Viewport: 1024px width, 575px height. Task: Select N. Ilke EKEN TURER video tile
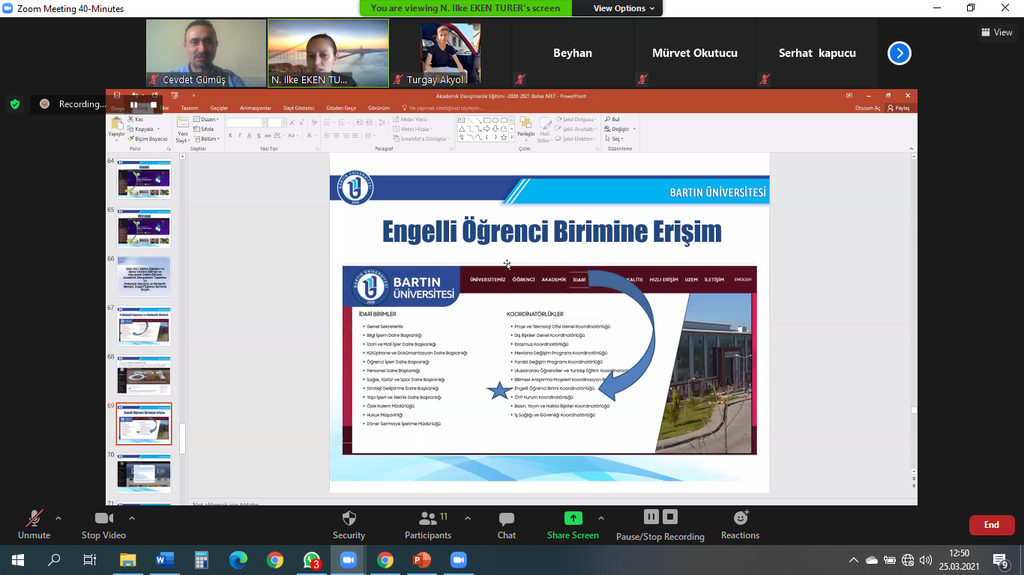[x=328, y=53]
